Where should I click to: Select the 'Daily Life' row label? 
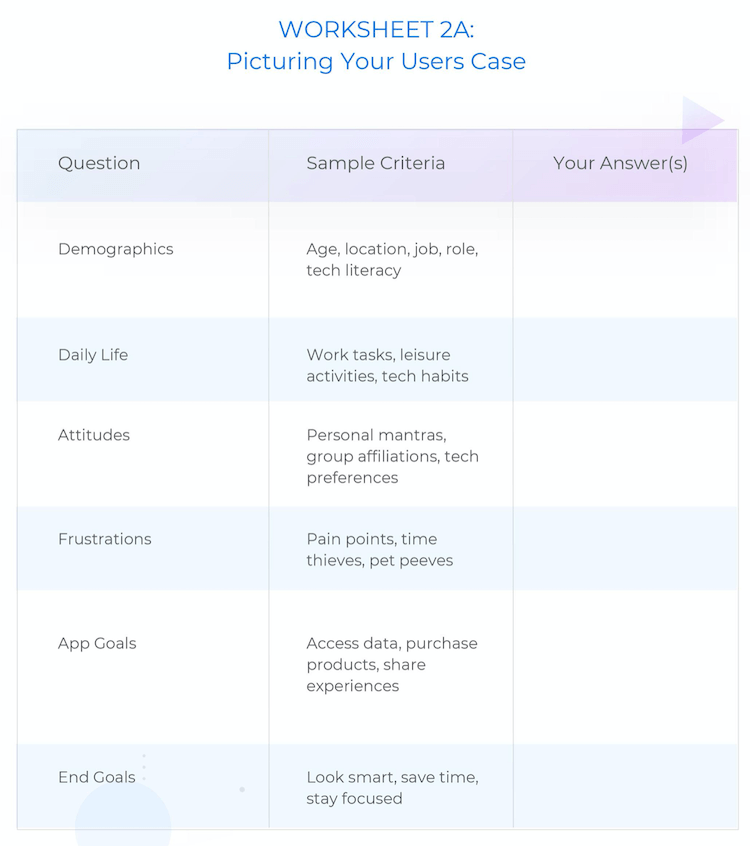(x=93, y=355)
